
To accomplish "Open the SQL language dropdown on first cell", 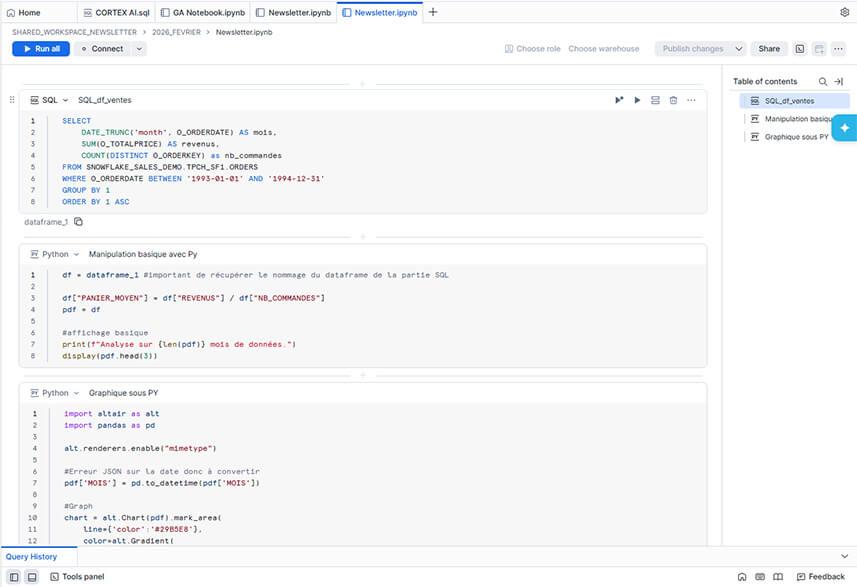I will (65, 100).
